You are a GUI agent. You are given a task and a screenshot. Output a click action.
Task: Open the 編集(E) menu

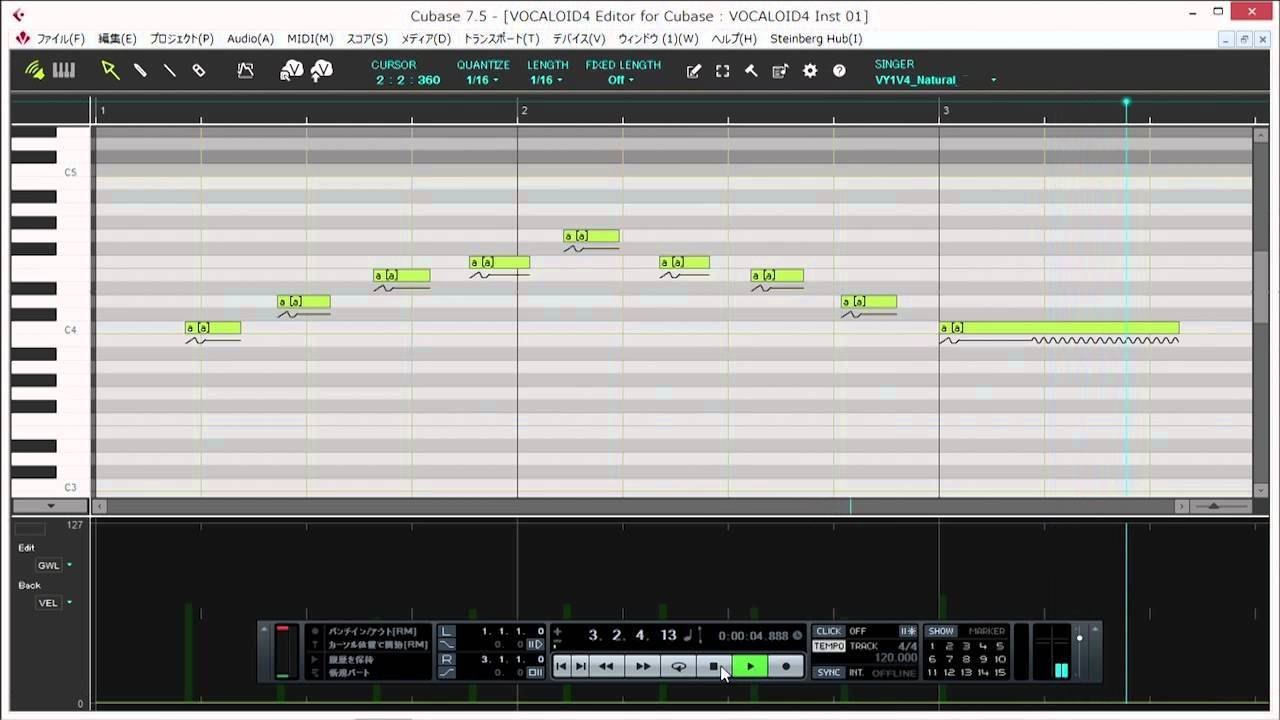pyautogui.click(x=117, y=39)
